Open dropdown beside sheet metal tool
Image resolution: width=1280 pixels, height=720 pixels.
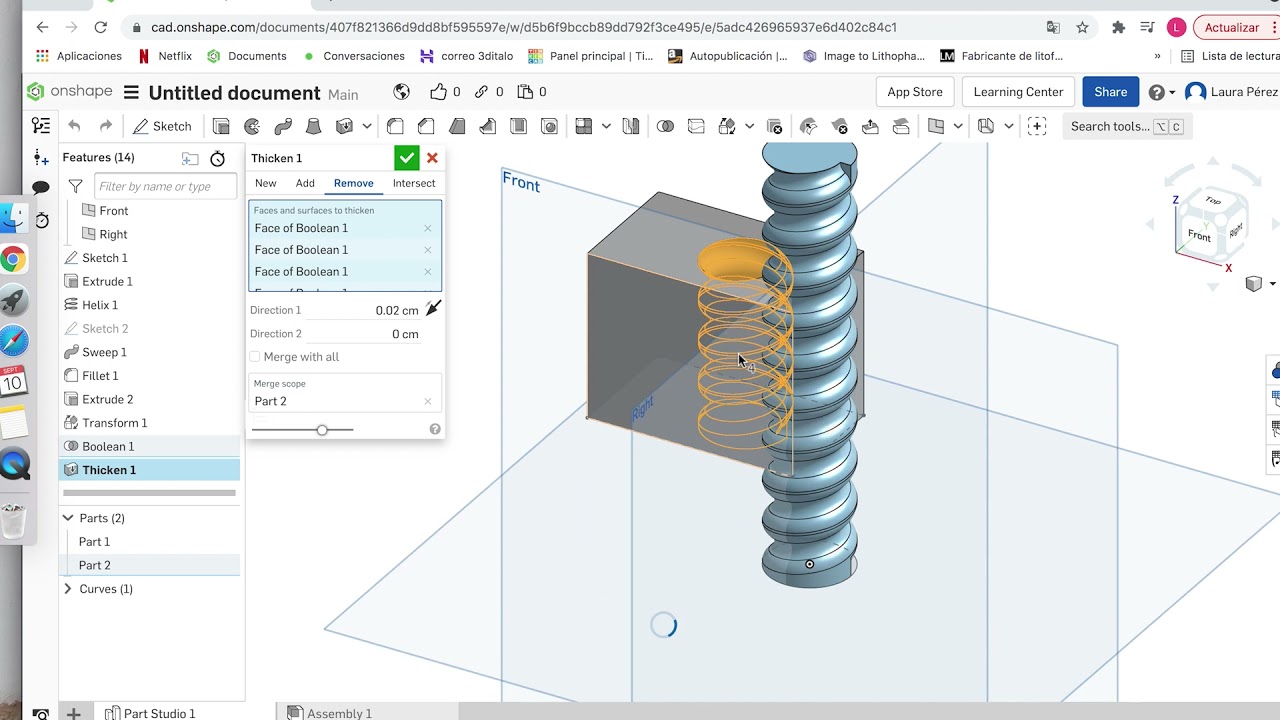[x=1008, y=126]
